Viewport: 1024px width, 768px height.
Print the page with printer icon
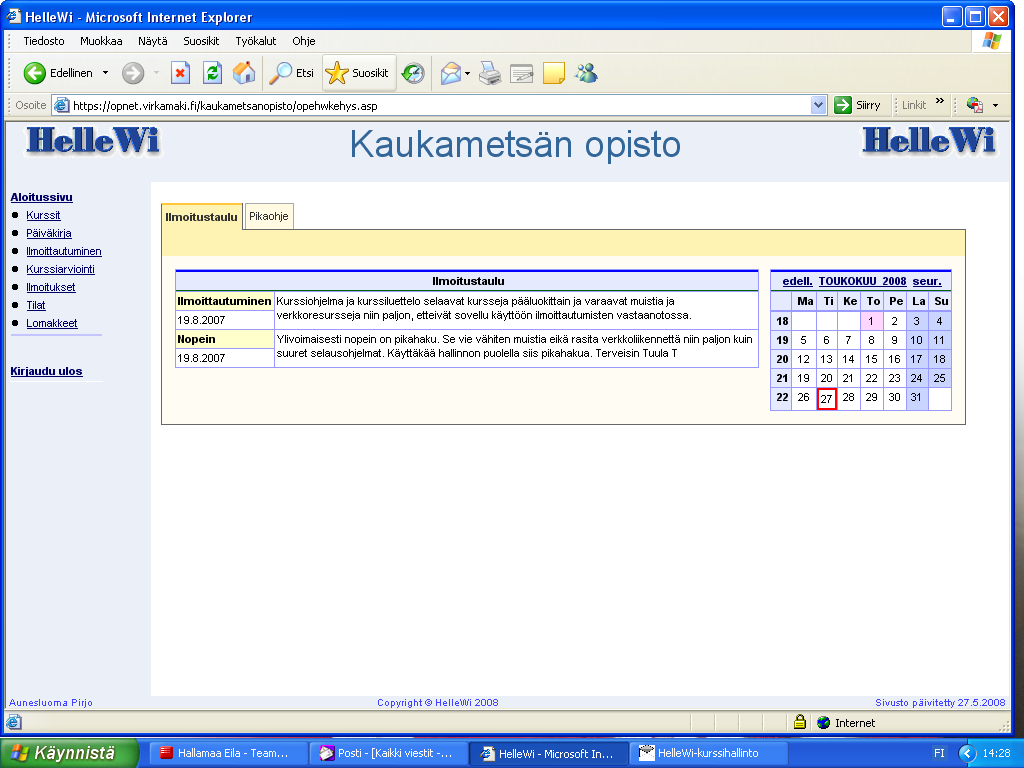tap(490, 73)
